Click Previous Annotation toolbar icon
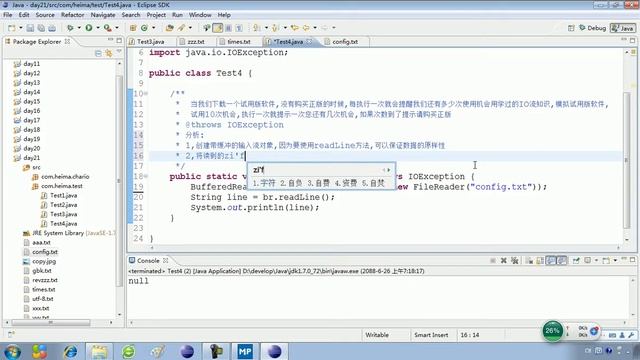 click(276, 28)
